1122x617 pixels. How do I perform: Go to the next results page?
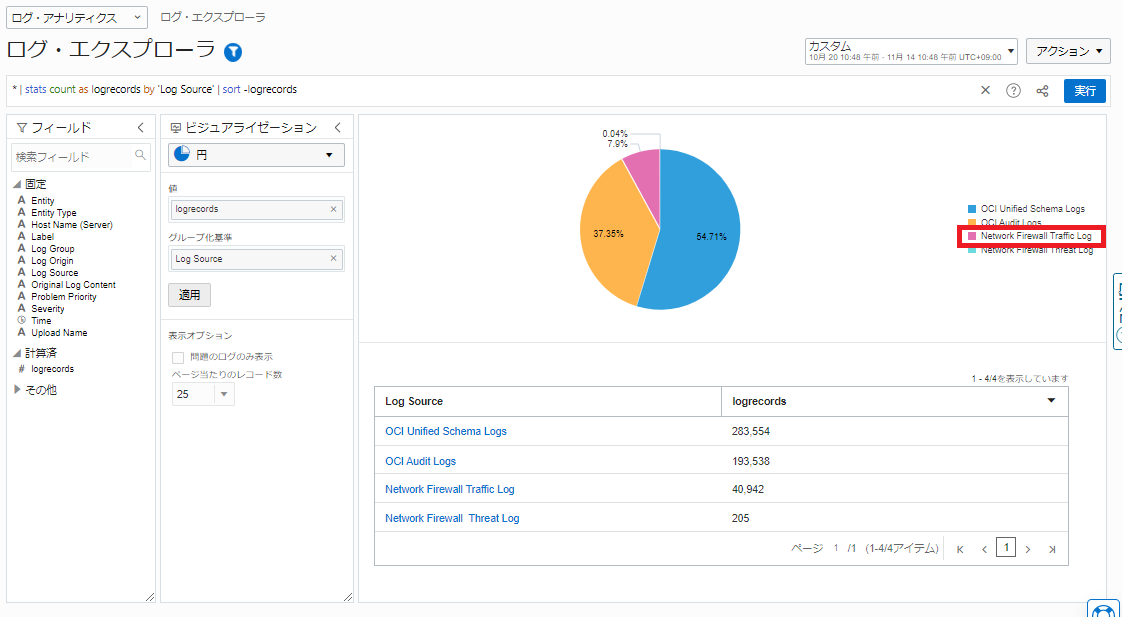pyautogui.click(x=1028, y=549)
